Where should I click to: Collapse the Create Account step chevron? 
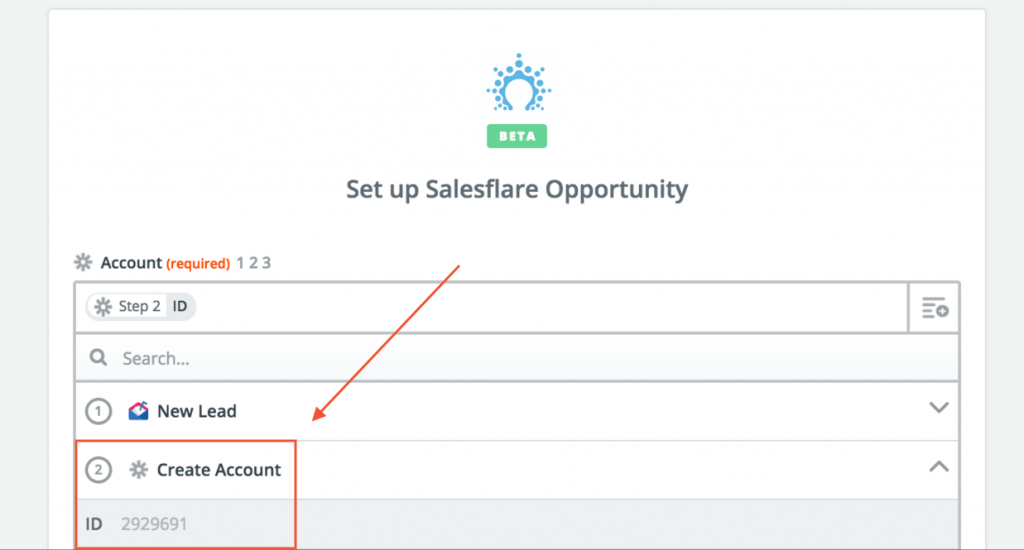pos(938,466)
